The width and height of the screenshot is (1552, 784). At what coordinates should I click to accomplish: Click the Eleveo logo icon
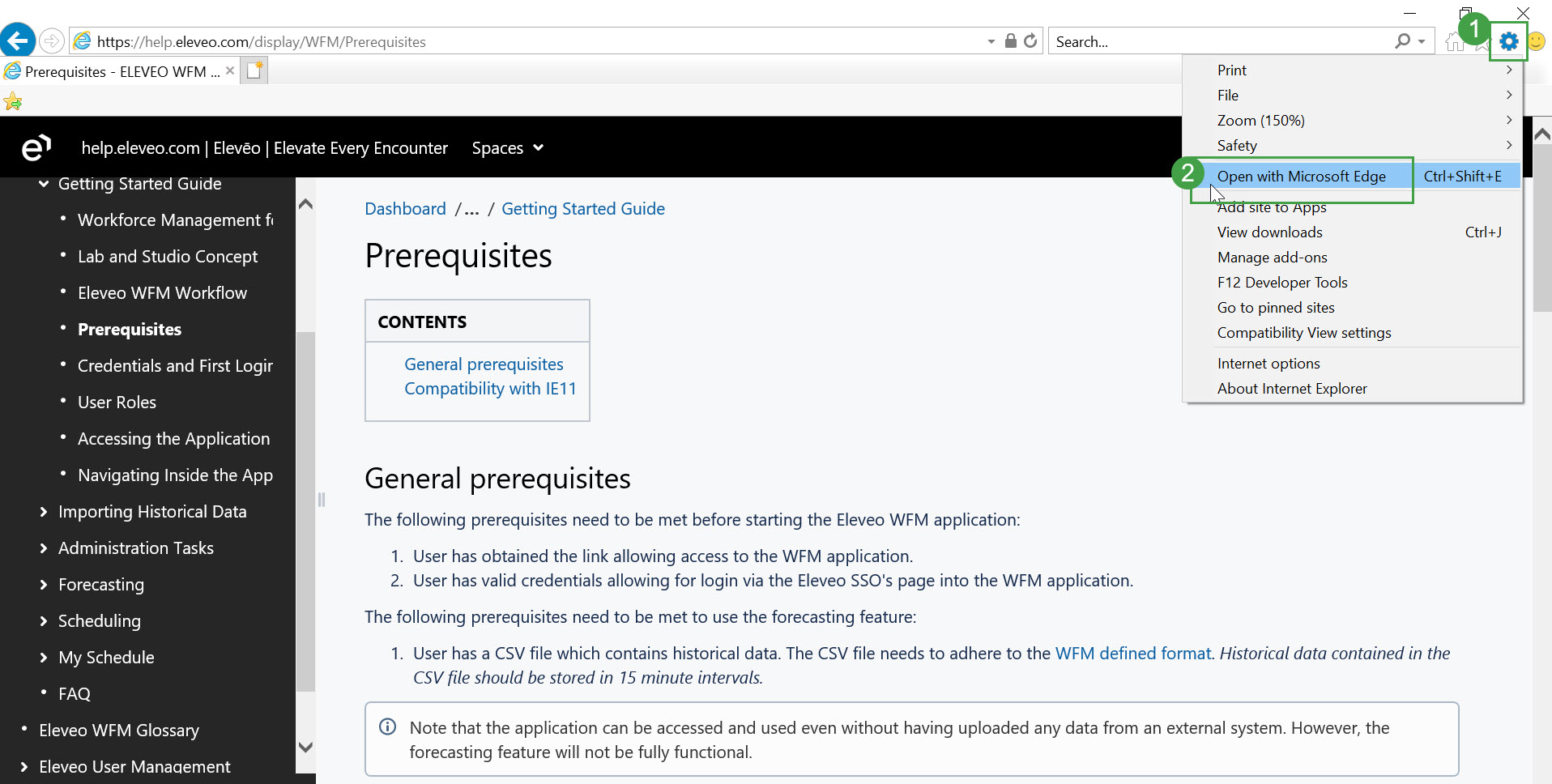tap(36, 148)
